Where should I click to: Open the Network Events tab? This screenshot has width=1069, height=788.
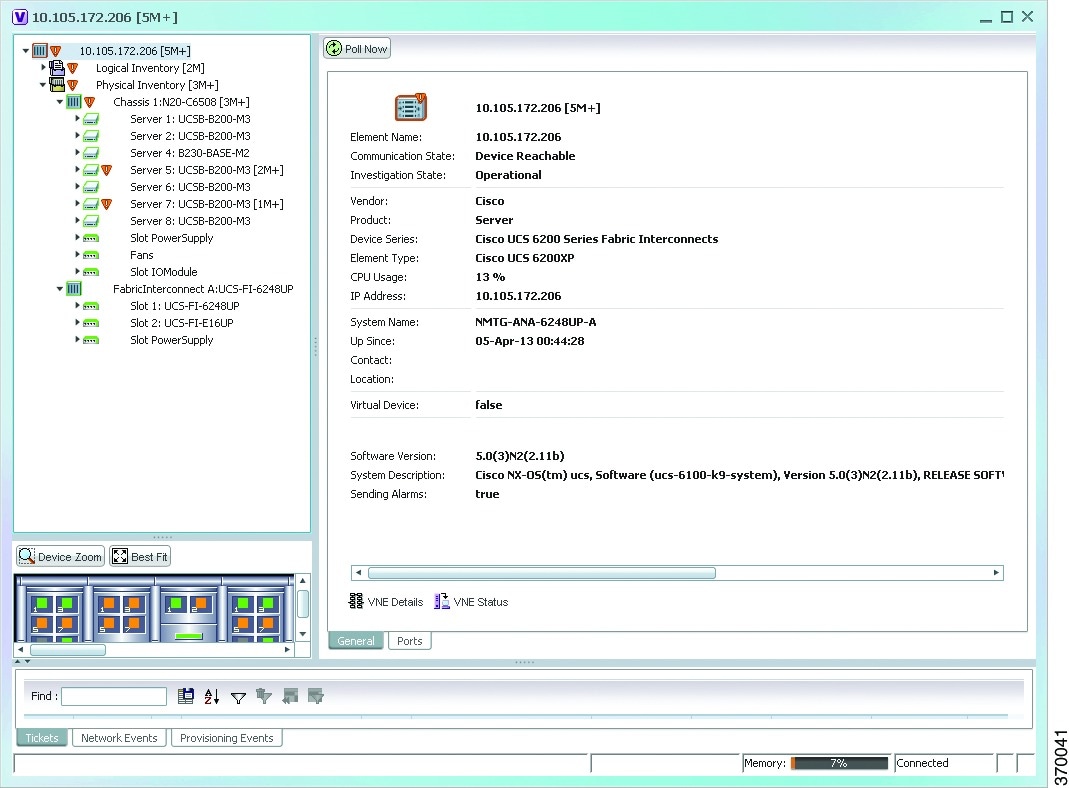(119, 738)
